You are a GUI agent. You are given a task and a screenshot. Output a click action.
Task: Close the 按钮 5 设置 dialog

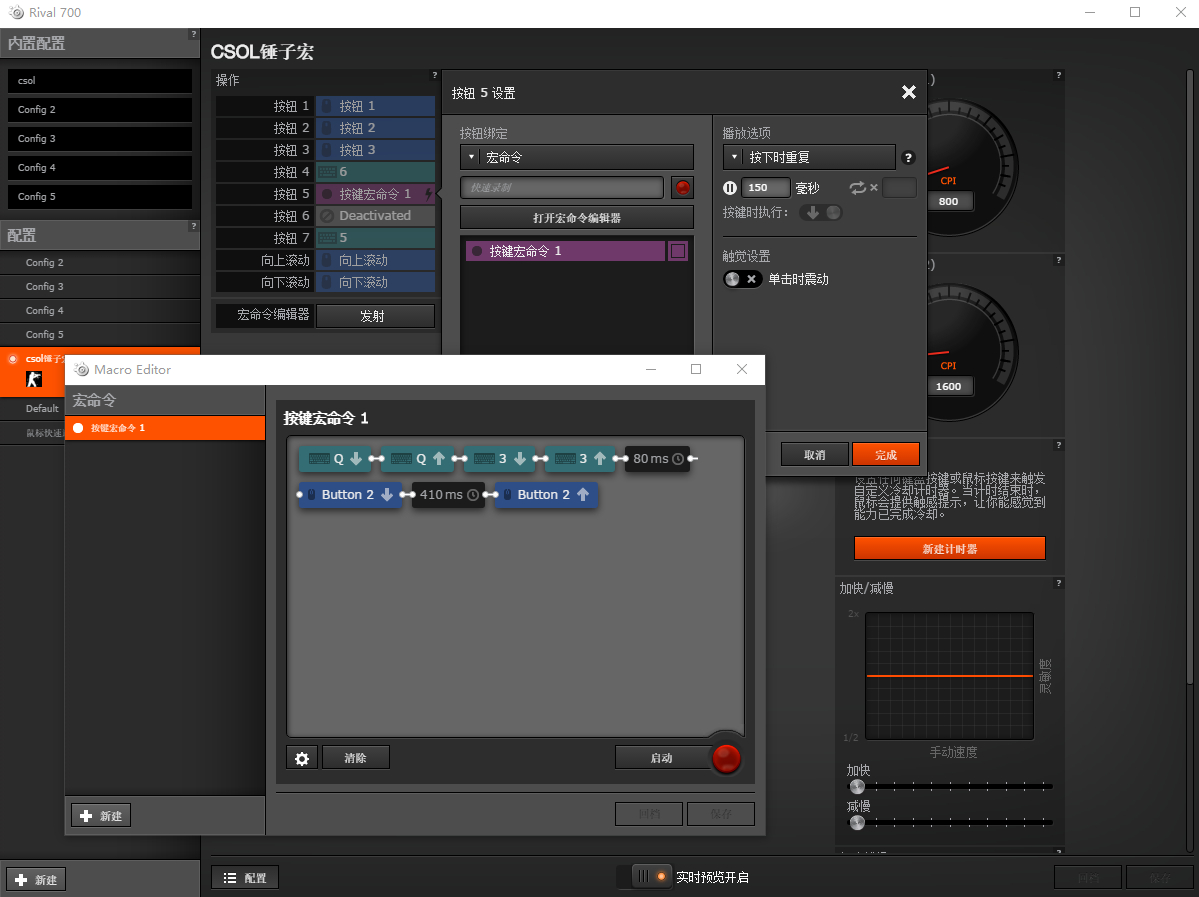[908, 92]
